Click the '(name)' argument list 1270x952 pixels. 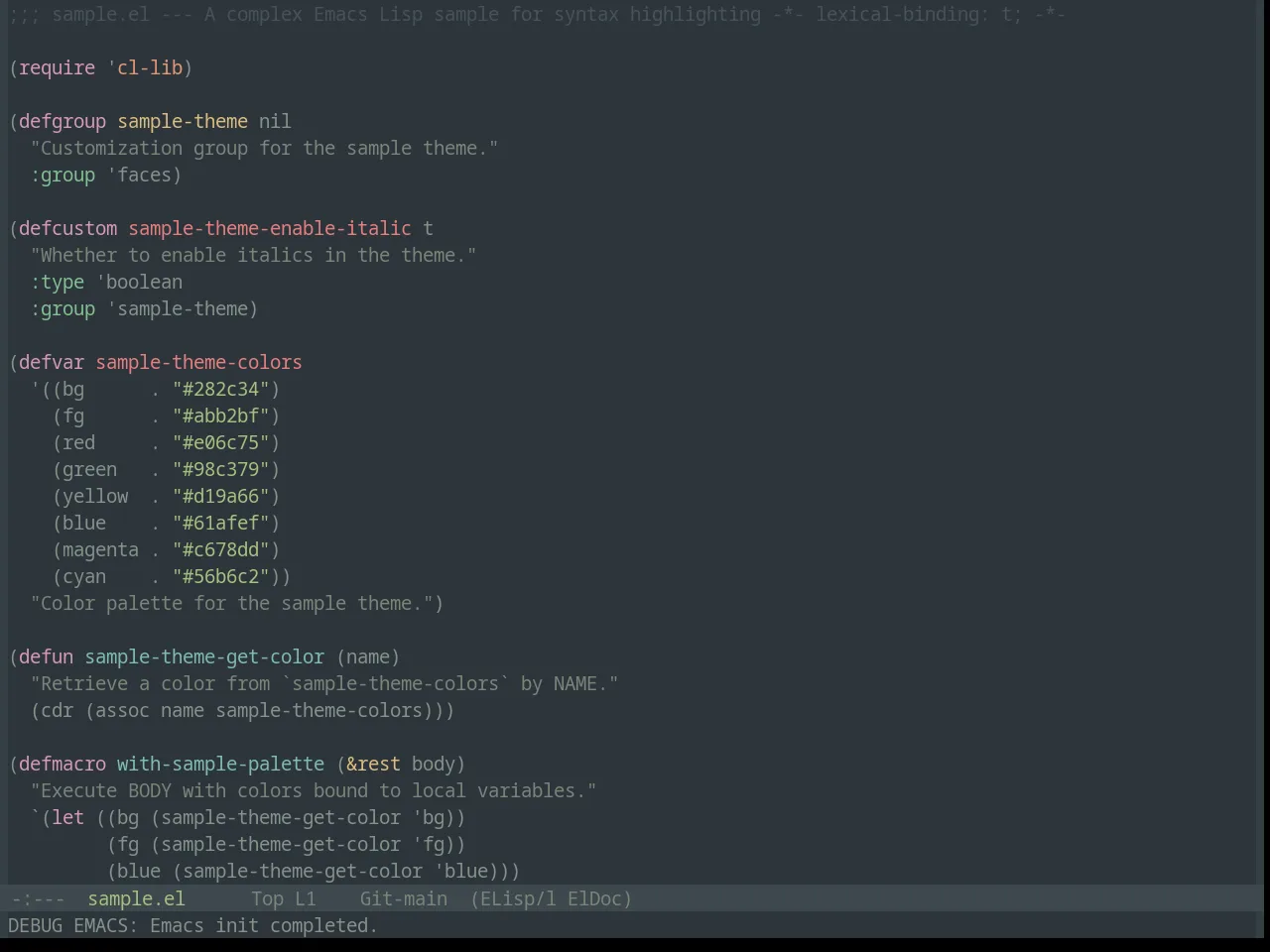368,656
